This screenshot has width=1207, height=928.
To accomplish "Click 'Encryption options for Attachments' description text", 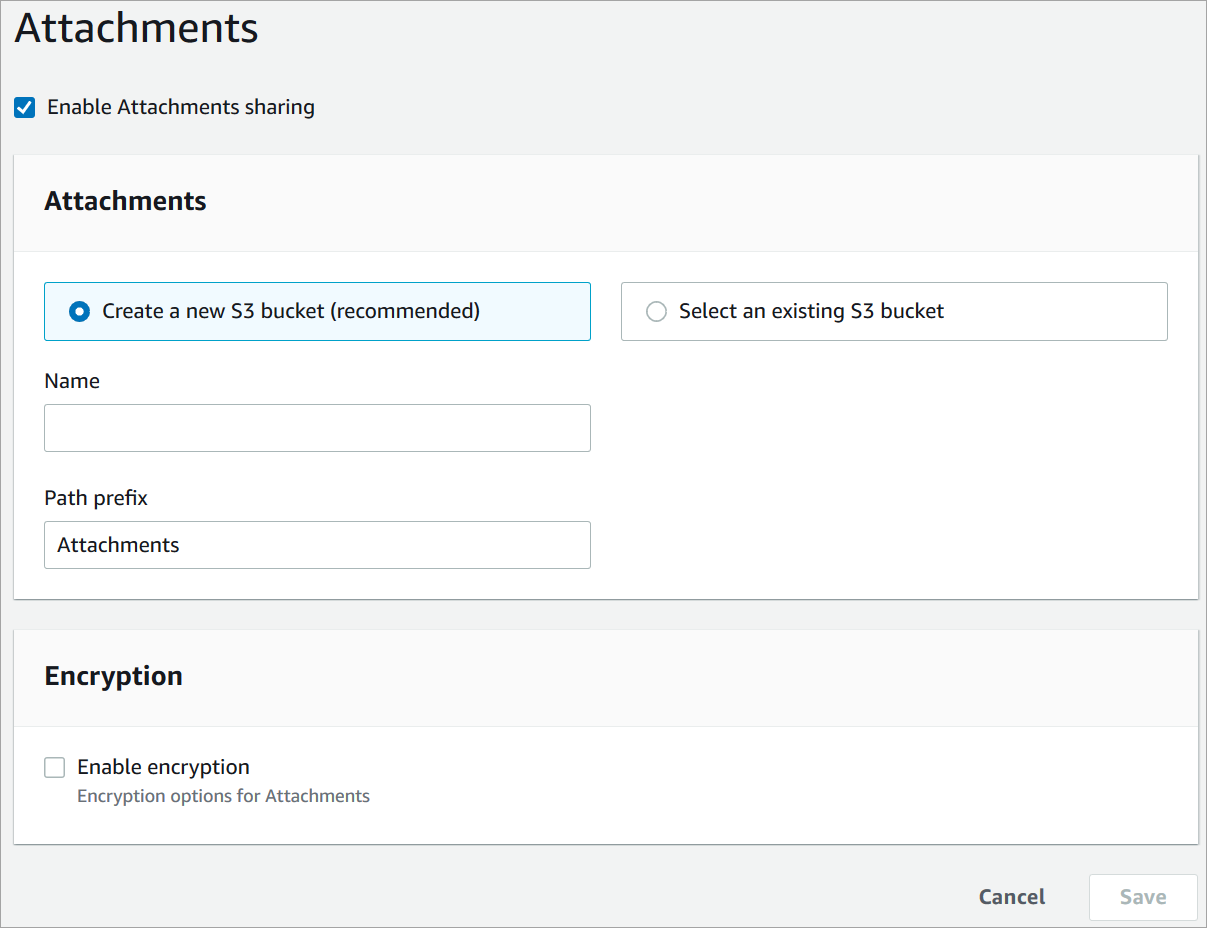I will pos(223,796).
